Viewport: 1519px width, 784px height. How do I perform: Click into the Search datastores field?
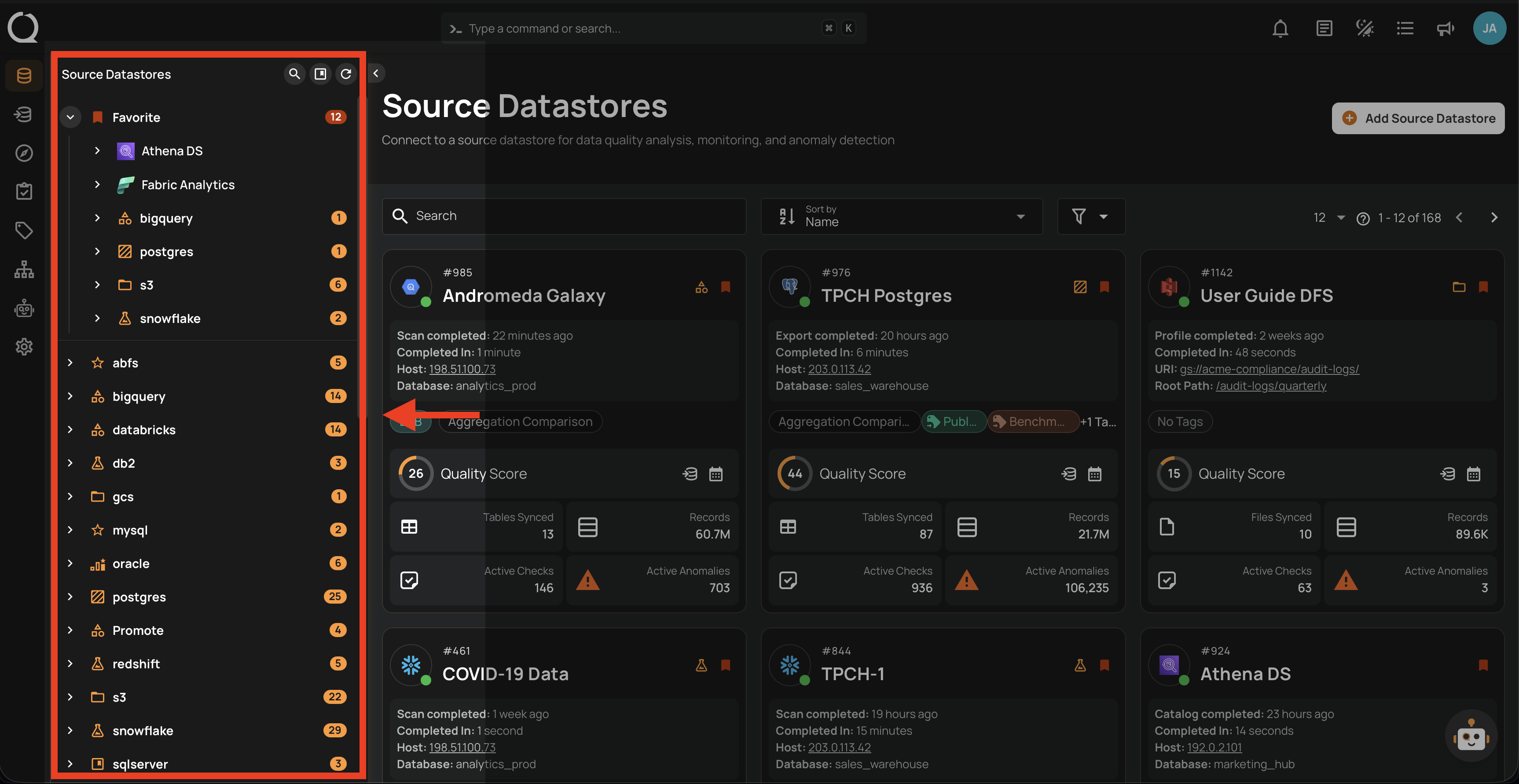pos(564,216)
